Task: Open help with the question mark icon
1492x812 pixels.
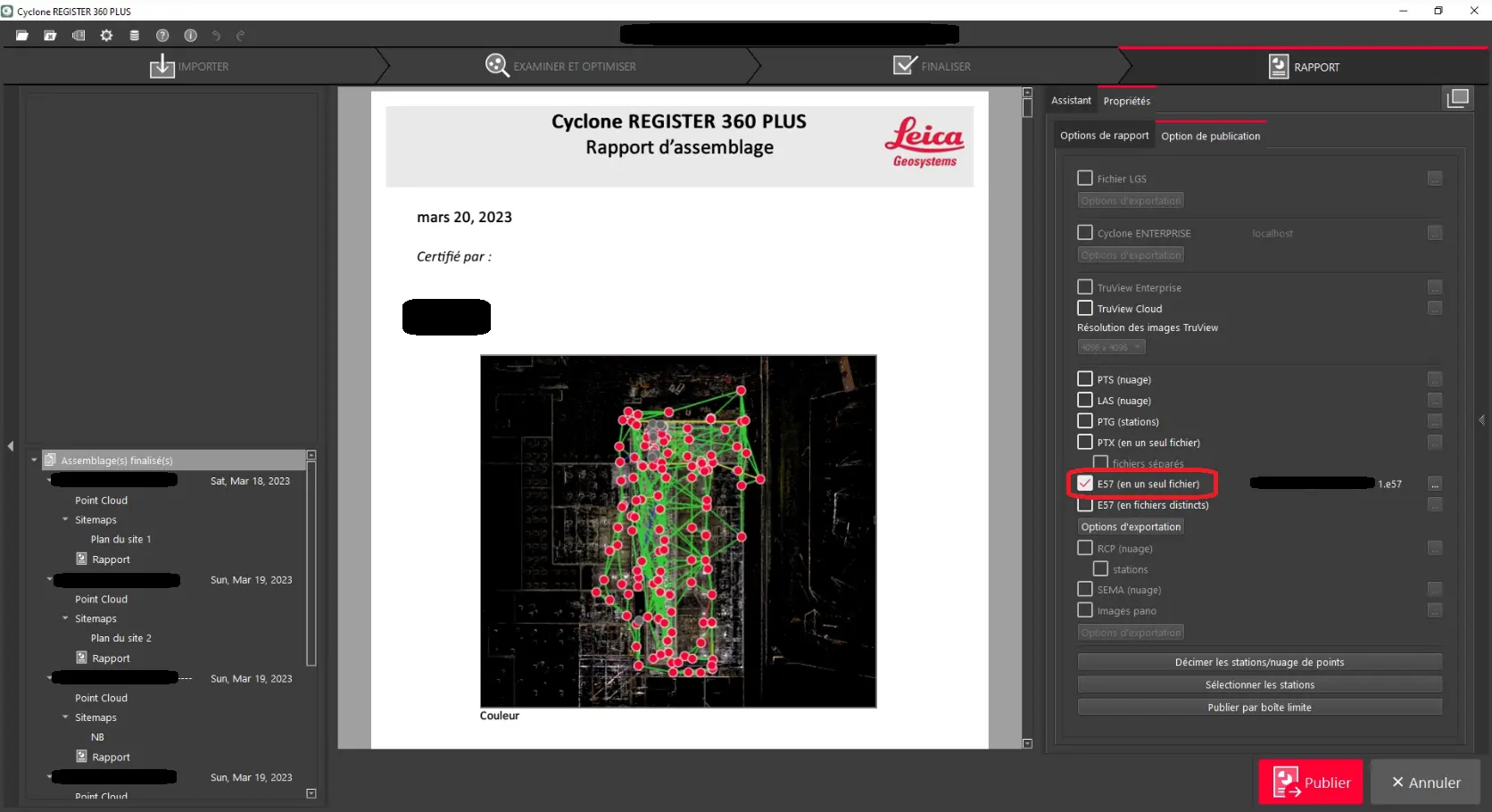Action: tap(162, 36)
